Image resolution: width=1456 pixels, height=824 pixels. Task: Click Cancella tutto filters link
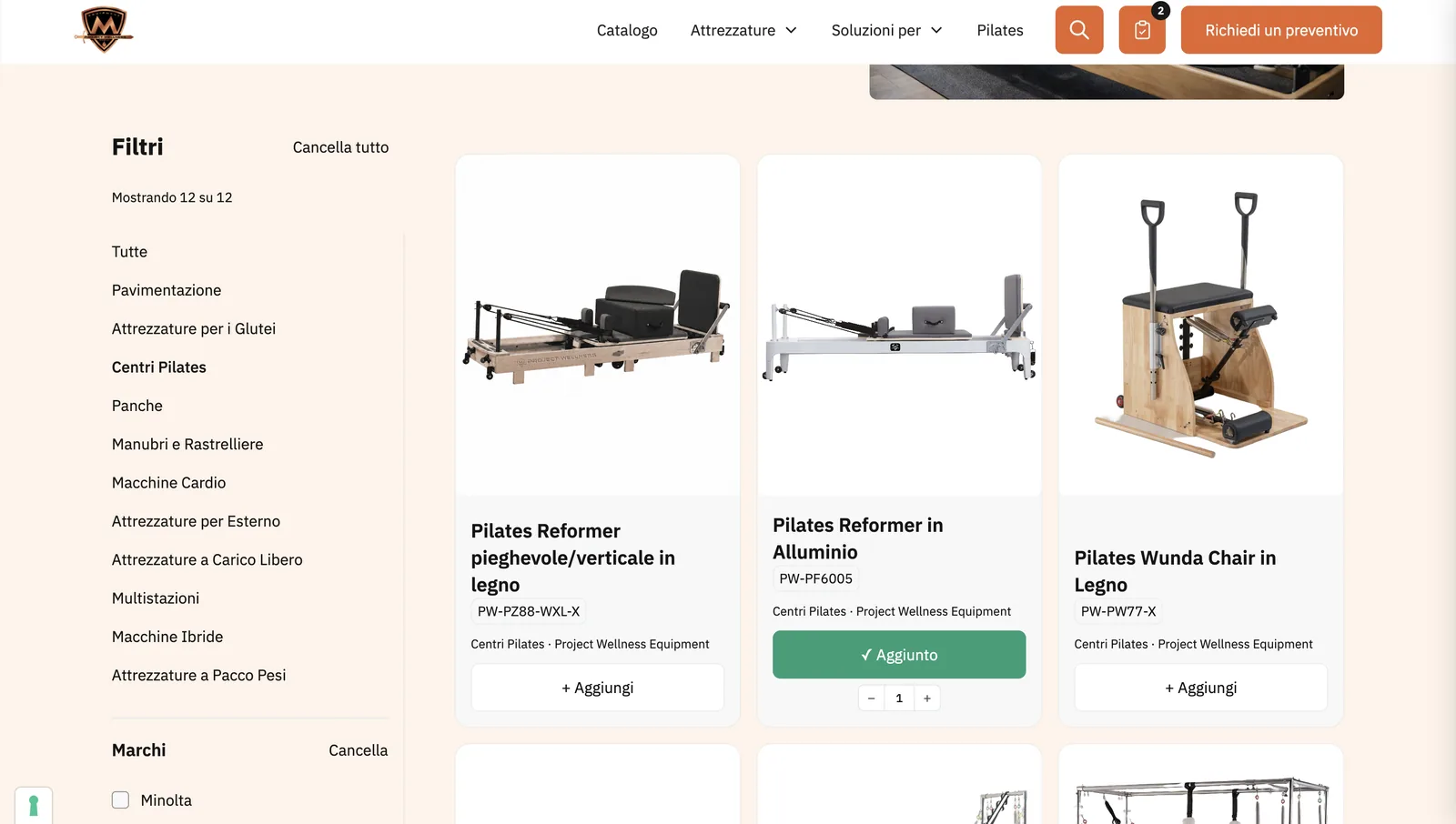pyautogui.click(x=340, y=147)
